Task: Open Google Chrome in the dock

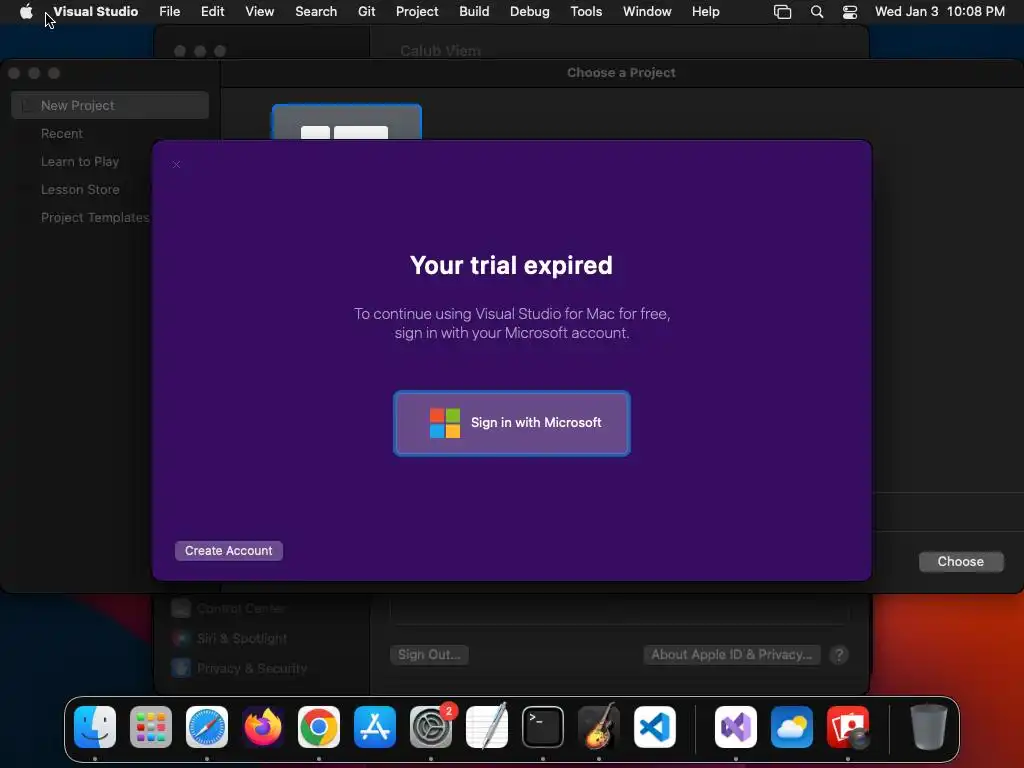Action: (x=319, y=727)
